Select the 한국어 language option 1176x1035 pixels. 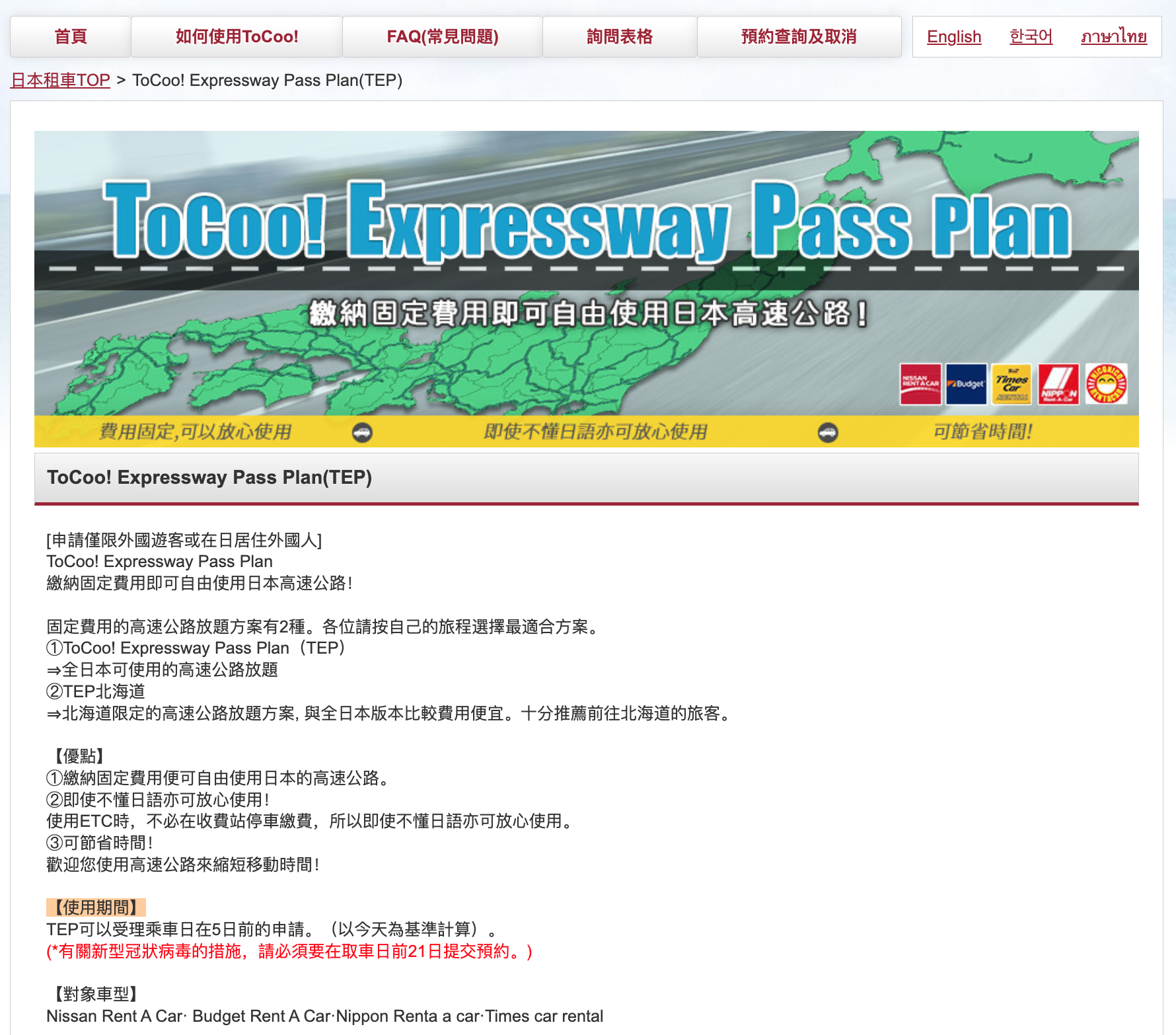point(1031,36)
